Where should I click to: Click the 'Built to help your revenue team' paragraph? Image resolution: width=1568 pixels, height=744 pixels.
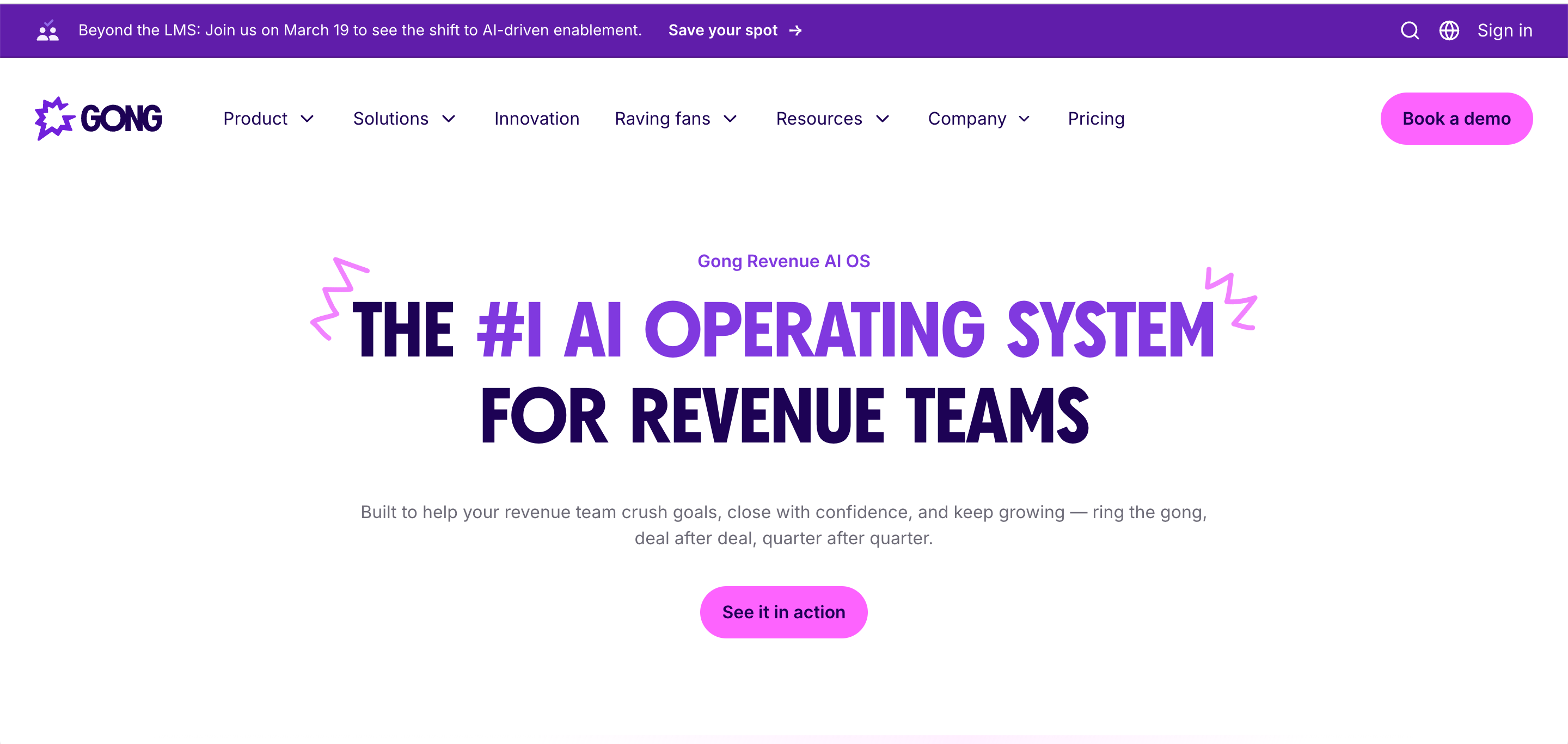coord(783,525)
